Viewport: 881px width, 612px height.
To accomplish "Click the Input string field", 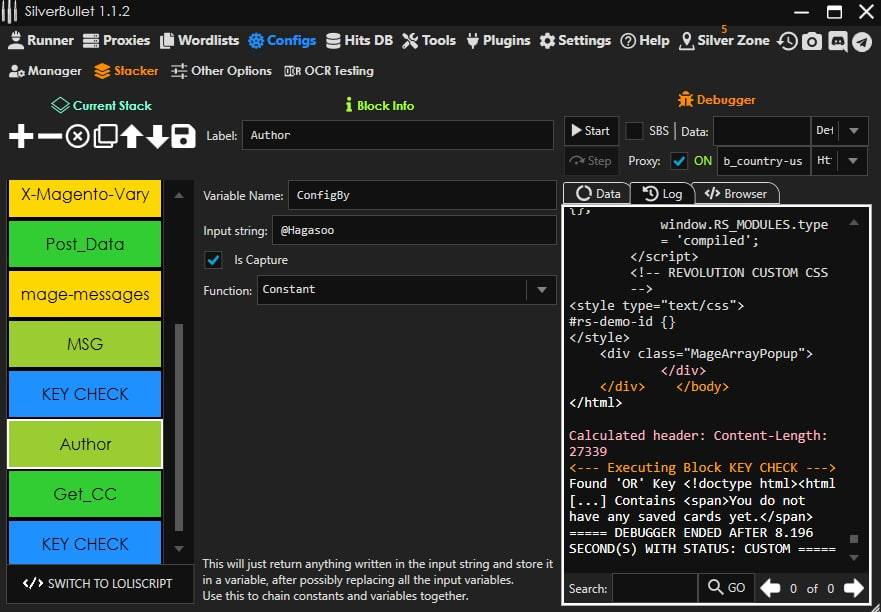I will (413, 230).
